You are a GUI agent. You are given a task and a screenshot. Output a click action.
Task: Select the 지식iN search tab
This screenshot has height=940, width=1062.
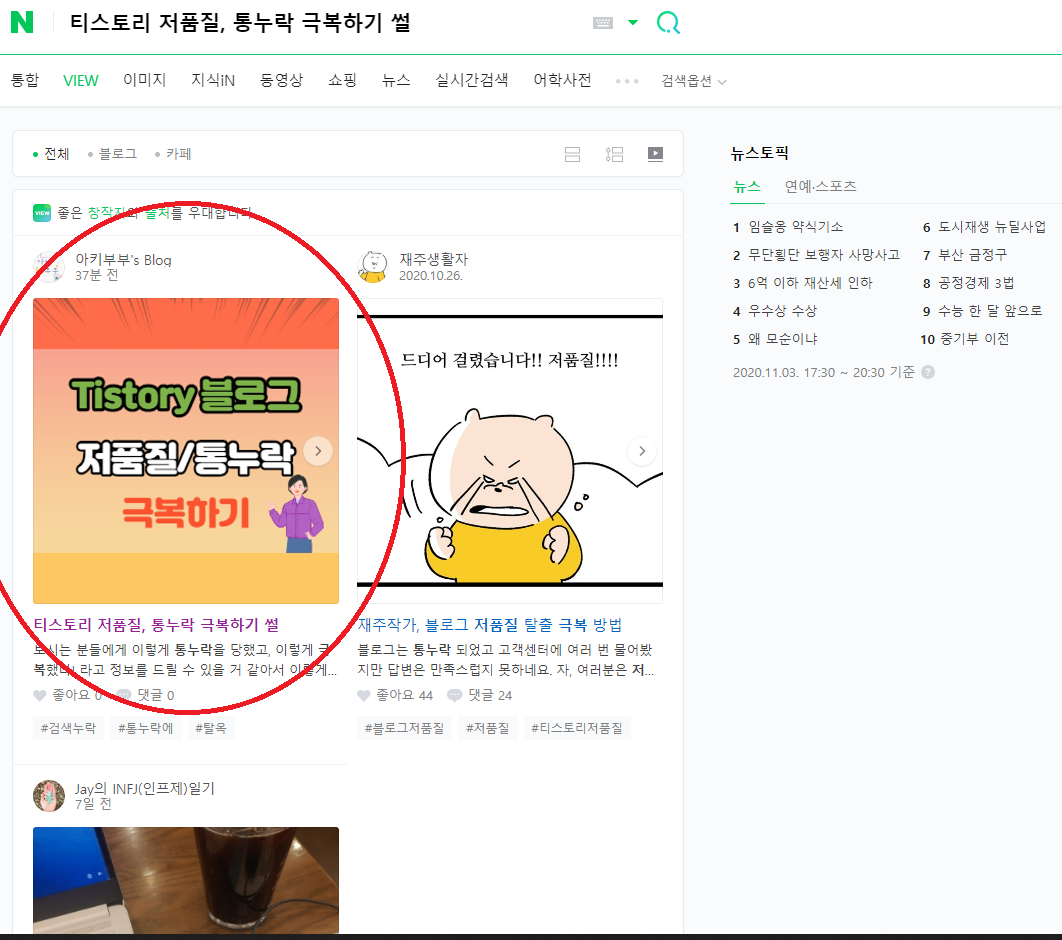pyautogui.click(x=213, y=80)
